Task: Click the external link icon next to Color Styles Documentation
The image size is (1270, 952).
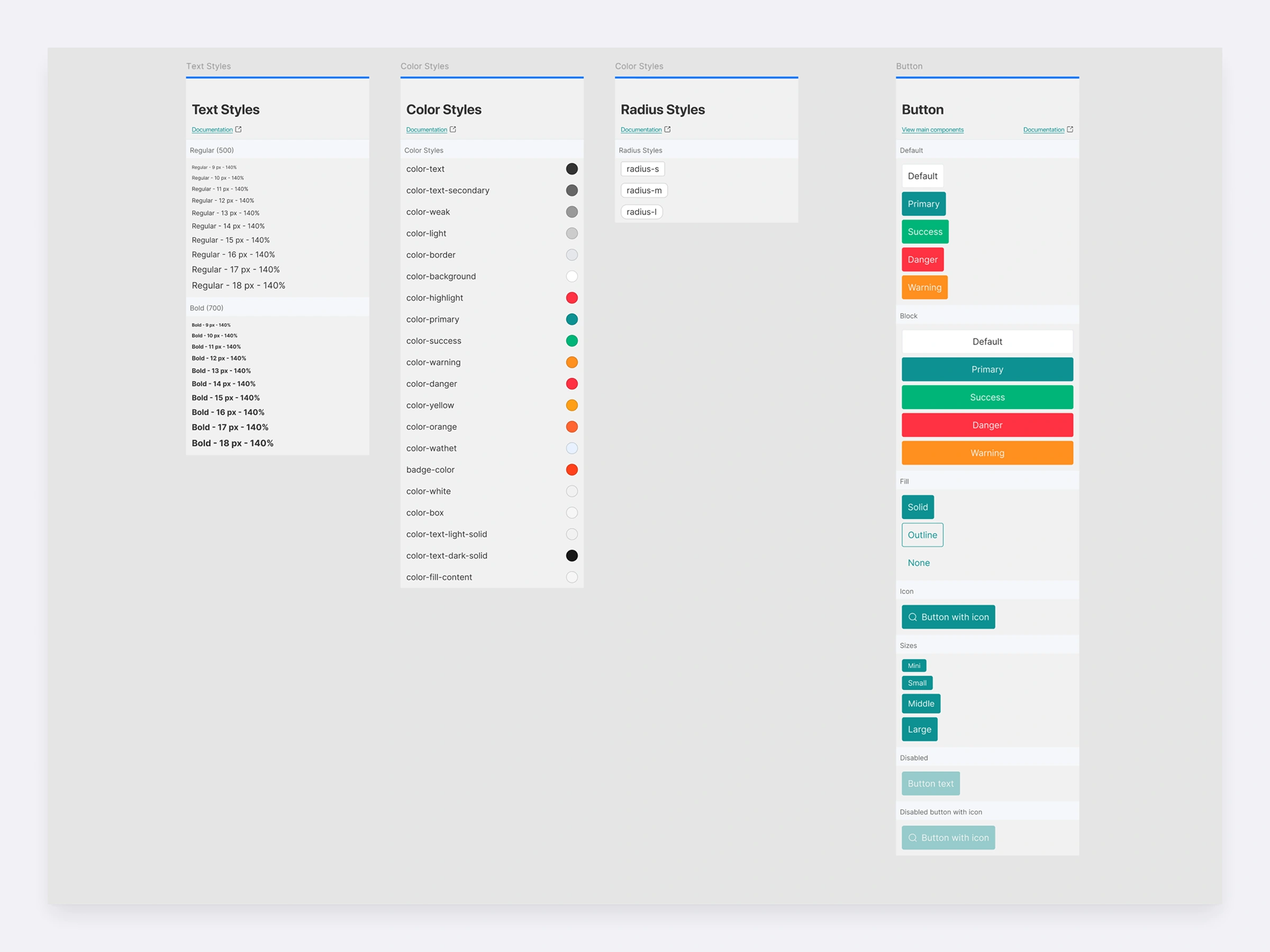Action: point(453,130)
